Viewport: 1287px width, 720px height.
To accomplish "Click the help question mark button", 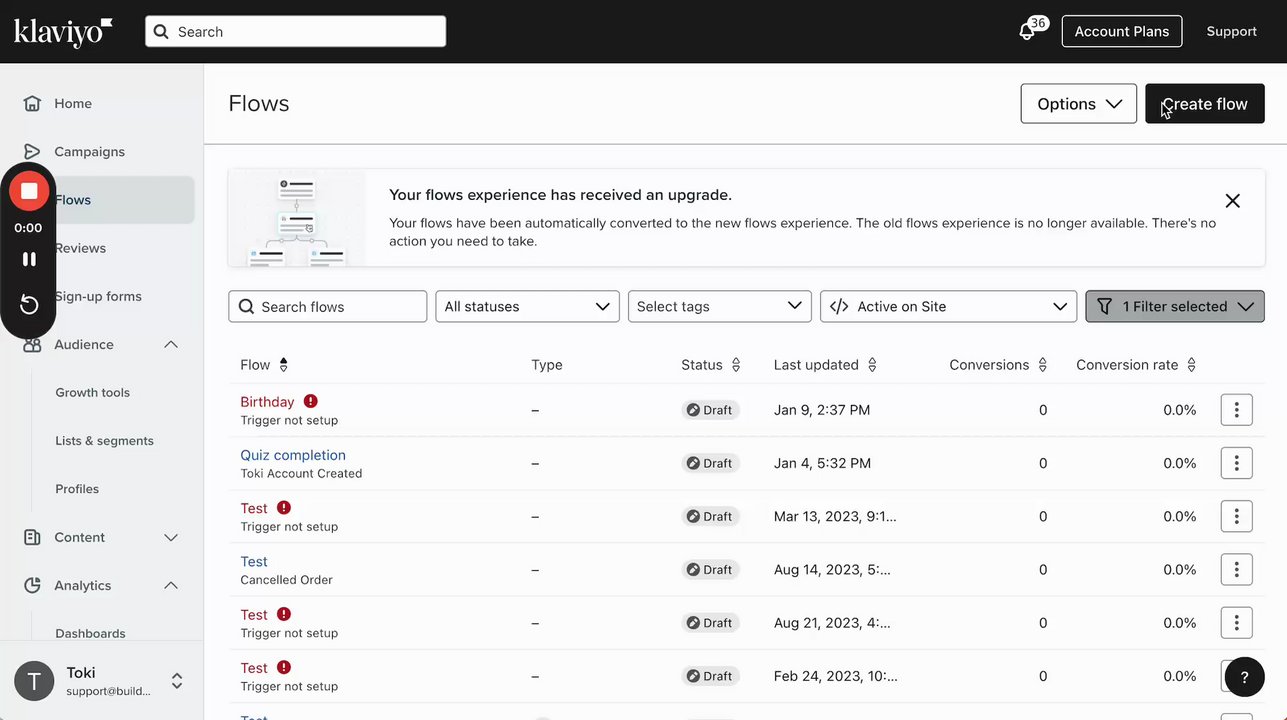I will tap(1244, 677).
